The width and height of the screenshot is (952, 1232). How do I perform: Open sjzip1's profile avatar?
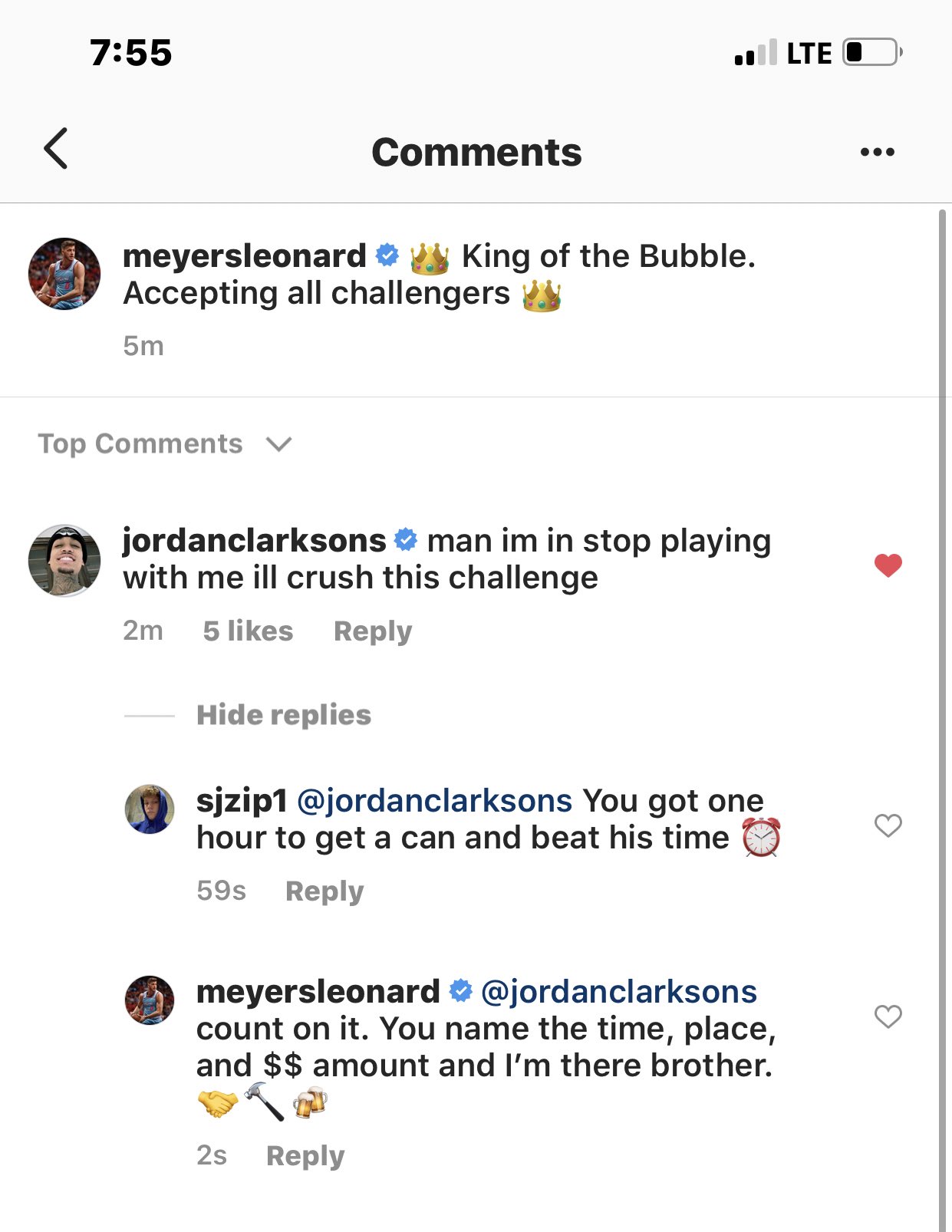pos(150,809)
